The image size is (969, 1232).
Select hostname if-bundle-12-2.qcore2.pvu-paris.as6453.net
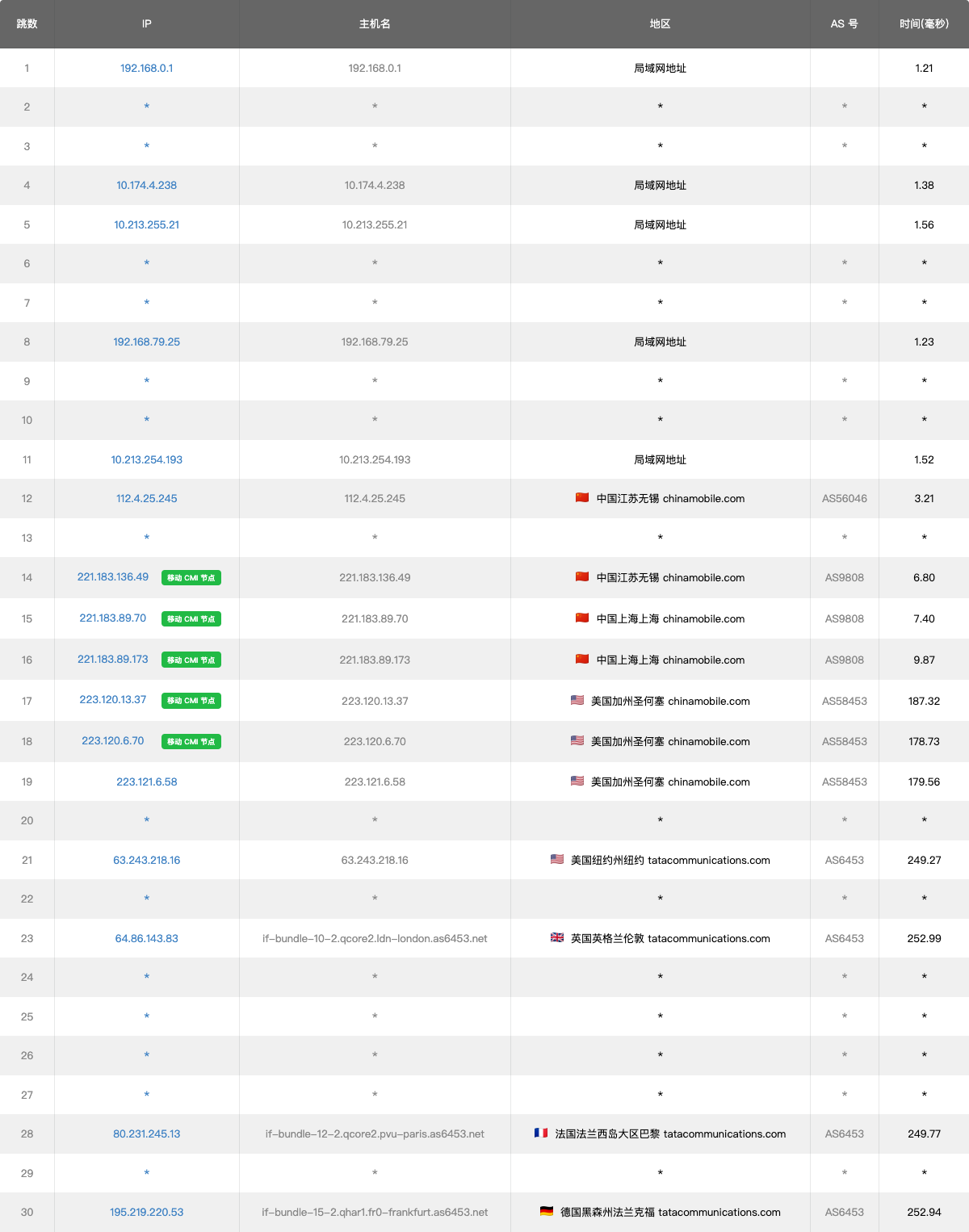click(x=375, y=1134)
